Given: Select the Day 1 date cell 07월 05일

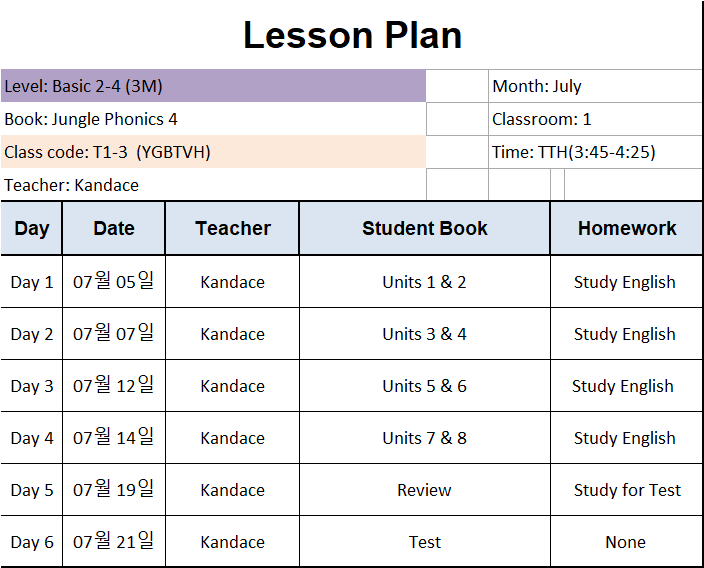Looking at the screenshot, I should coord(114,282).
